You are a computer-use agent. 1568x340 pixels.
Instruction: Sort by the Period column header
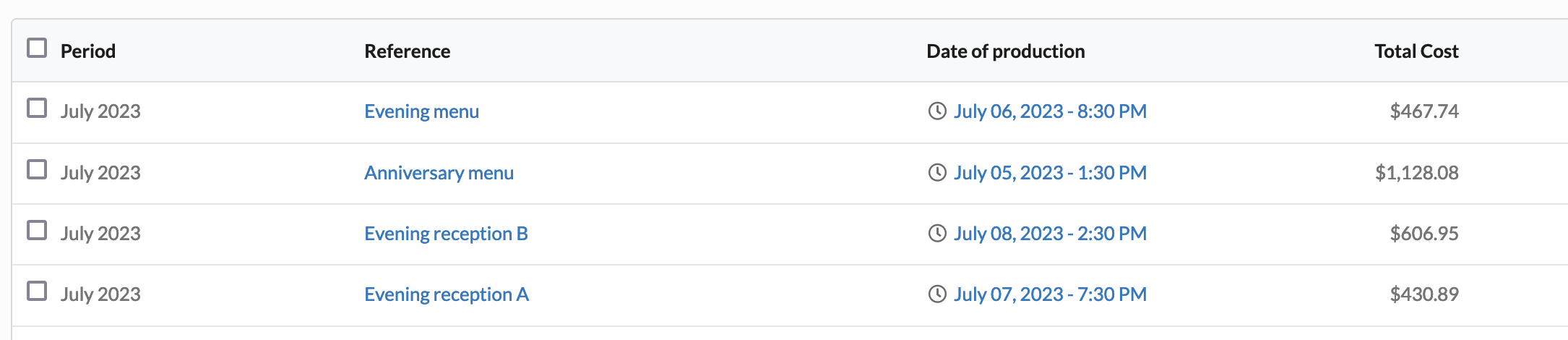(x=88, y=51)
